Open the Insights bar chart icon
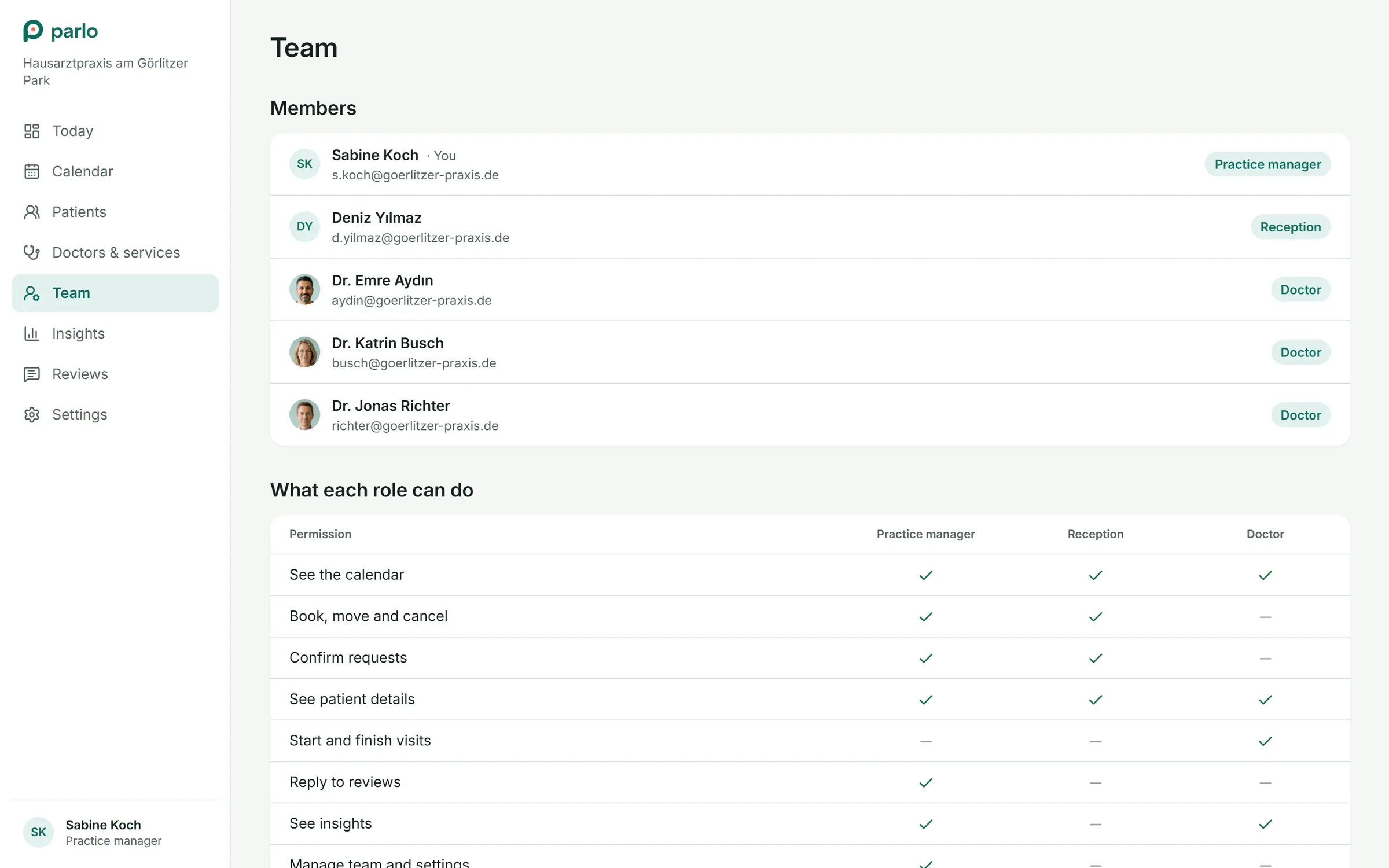The height and width of the screenshot is (868, 1389). (32, 334)
